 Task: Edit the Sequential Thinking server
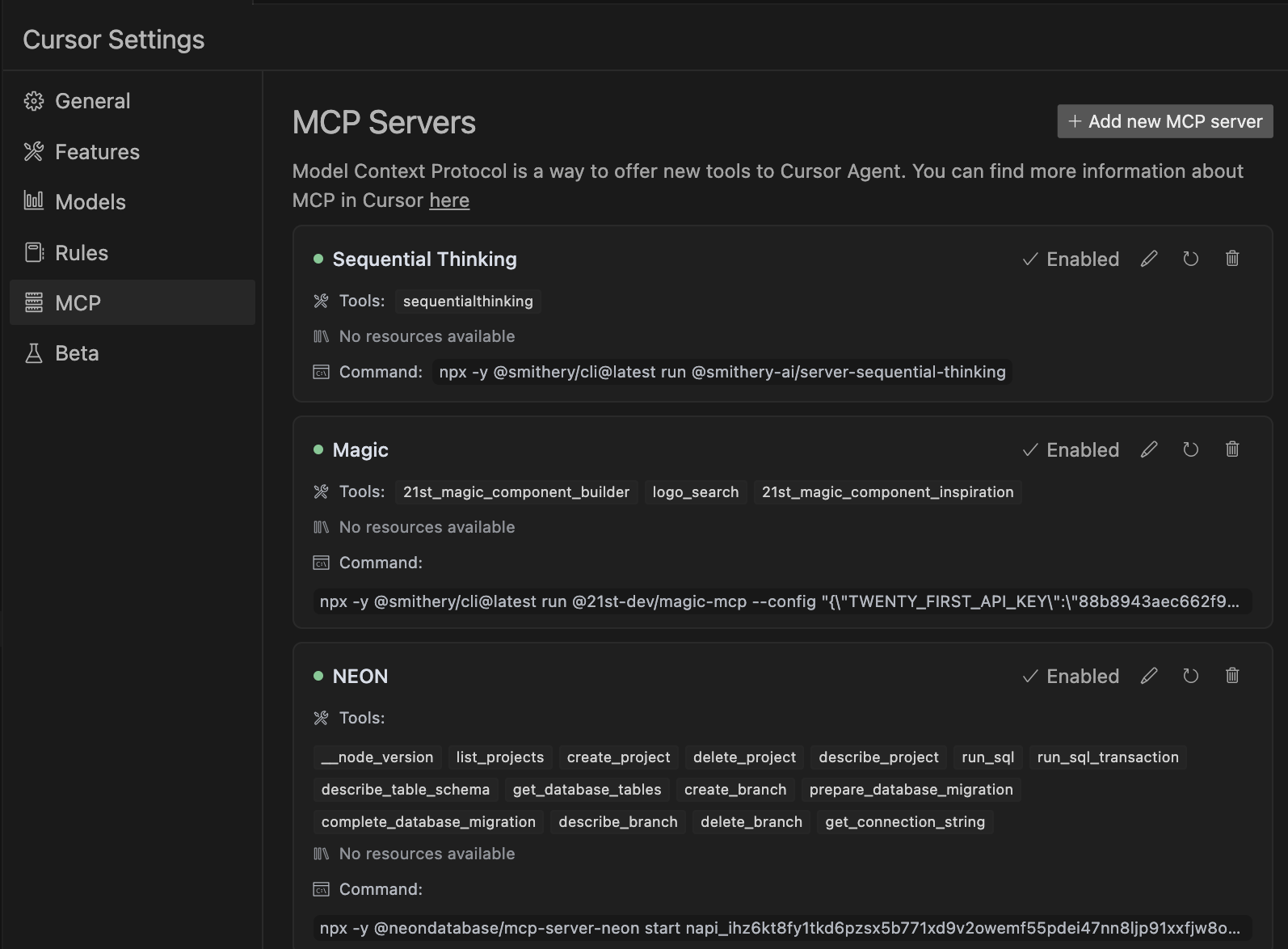tap(1149, 259)
